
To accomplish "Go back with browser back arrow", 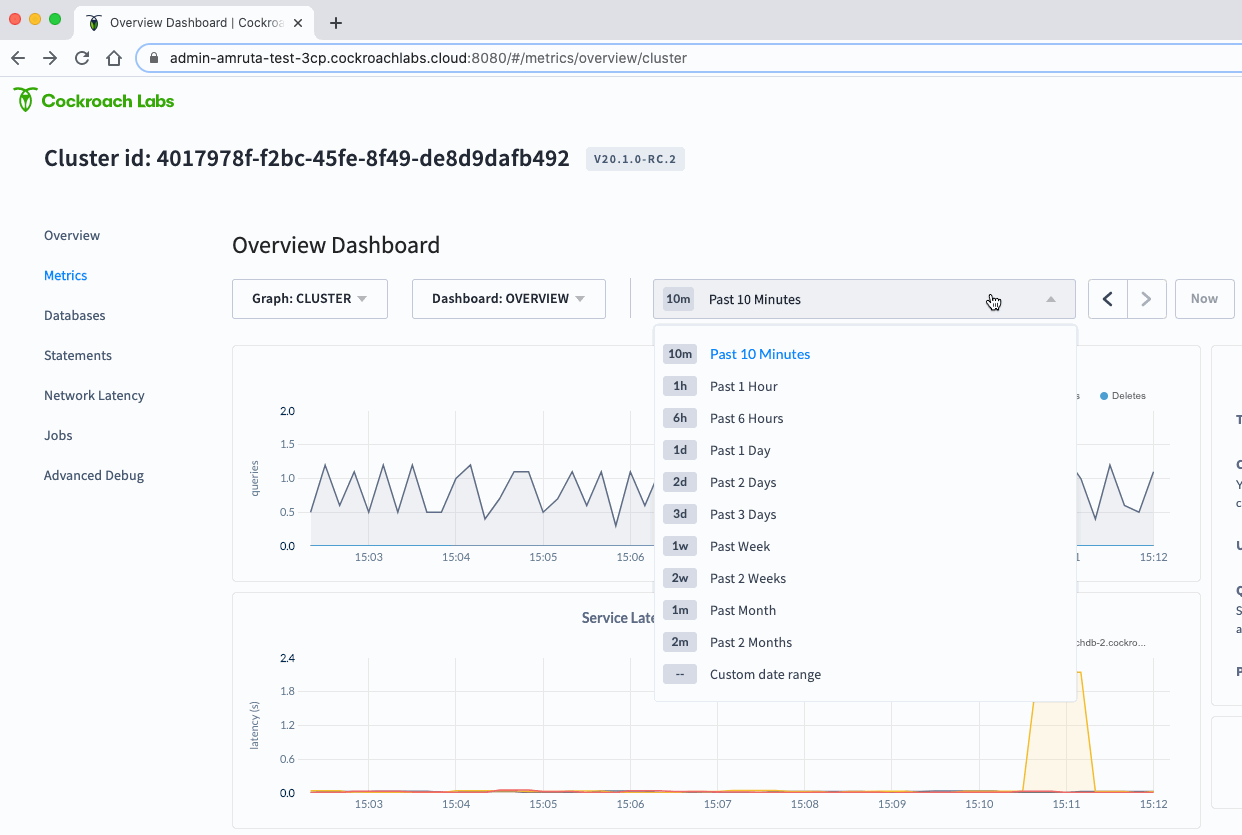I will [x=17, y=58].
